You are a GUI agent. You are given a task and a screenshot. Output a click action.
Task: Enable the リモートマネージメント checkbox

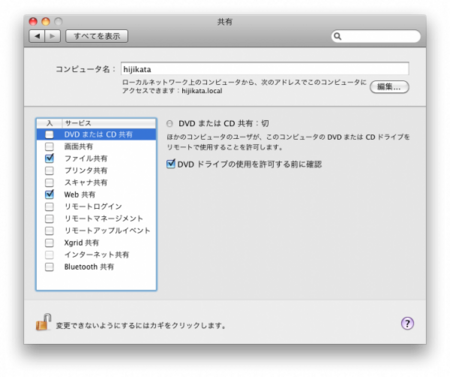(x=49, y=218)
